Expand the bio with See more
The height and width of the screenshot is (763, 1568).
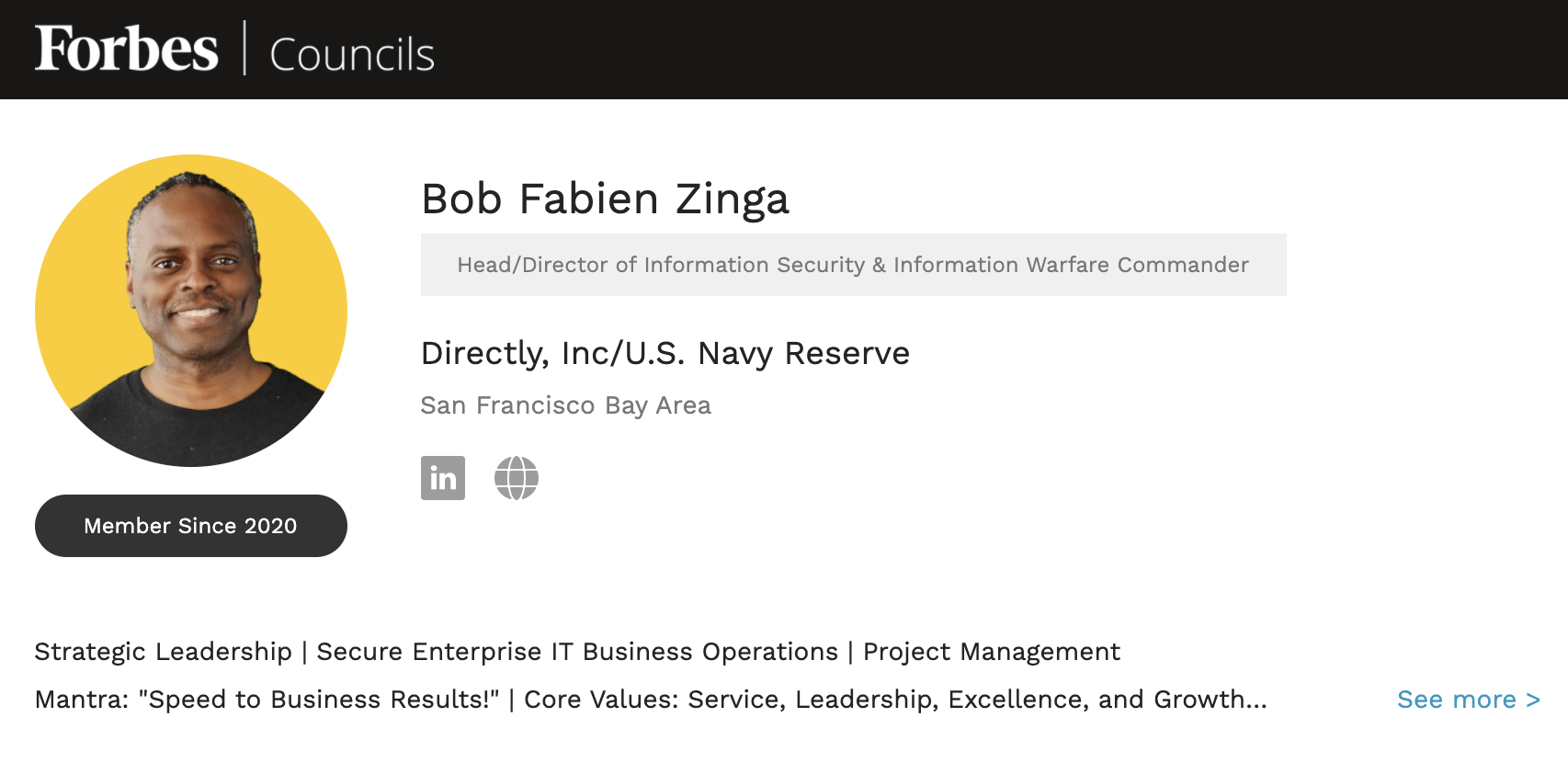(1469, 700)
